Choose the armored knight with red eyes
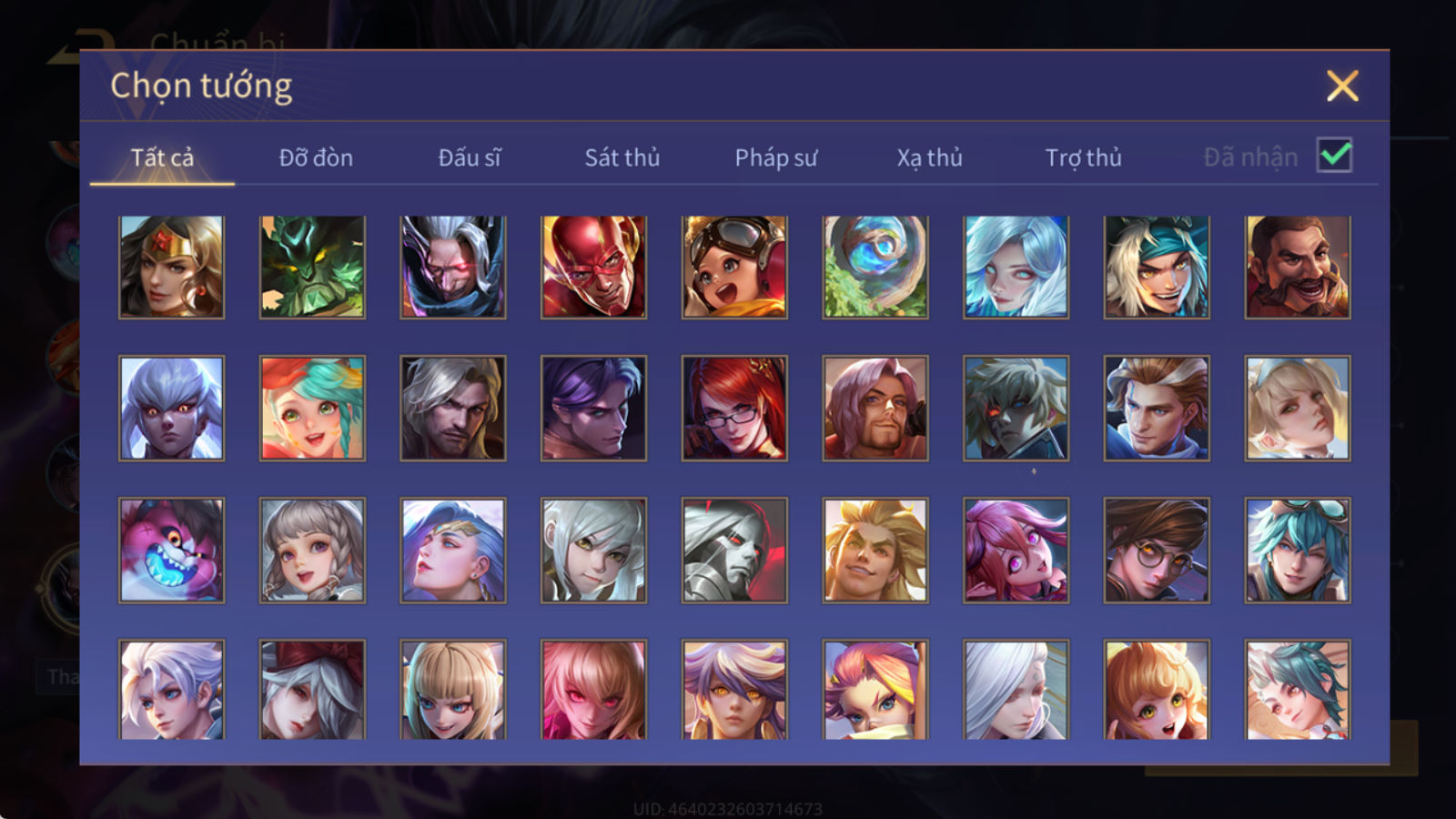The height and width of the screenshot is (819, 1456). tap(734, 550)
